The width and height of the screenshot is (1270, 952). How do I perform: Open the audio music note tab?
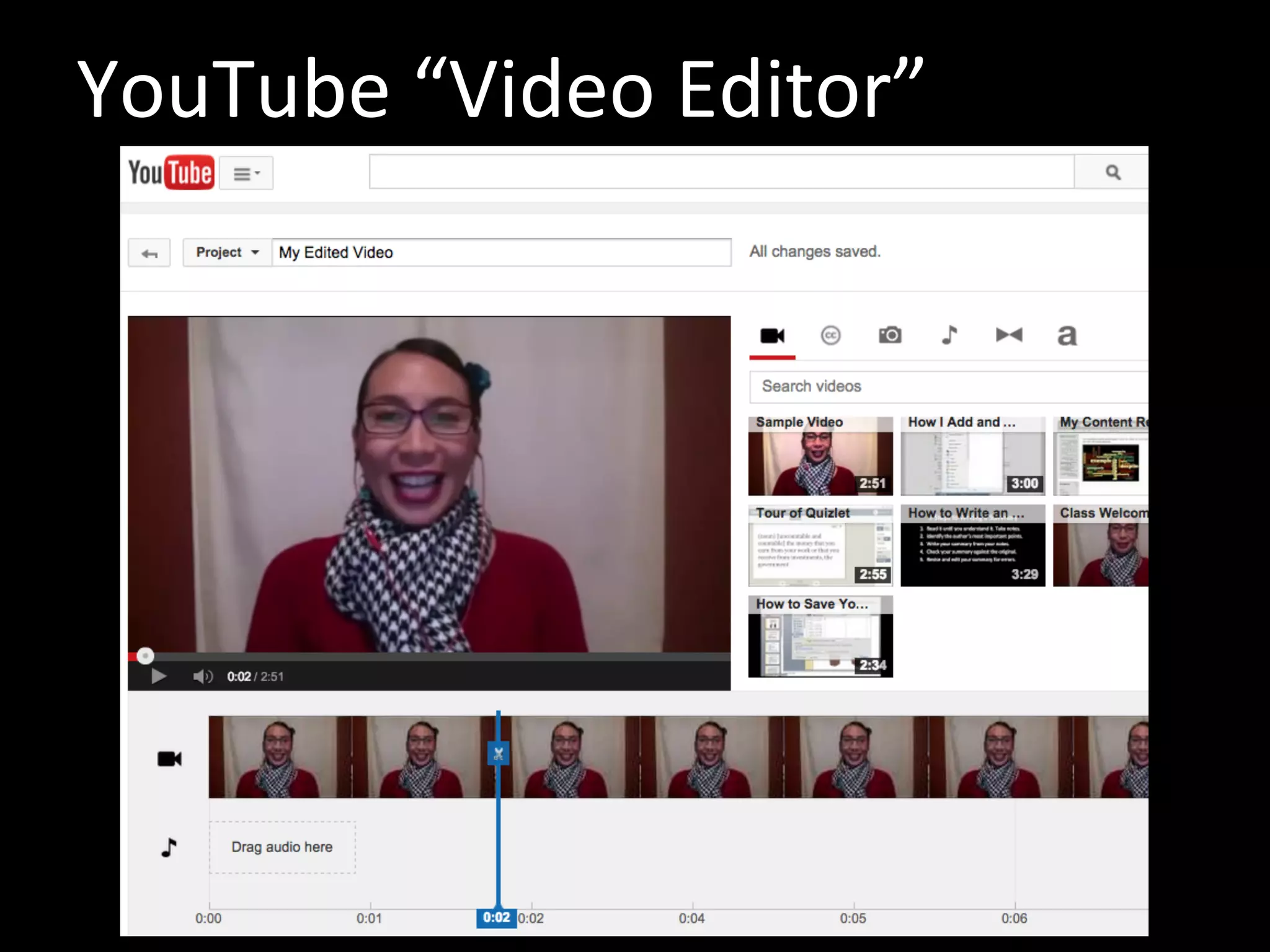tap(949, 335)
